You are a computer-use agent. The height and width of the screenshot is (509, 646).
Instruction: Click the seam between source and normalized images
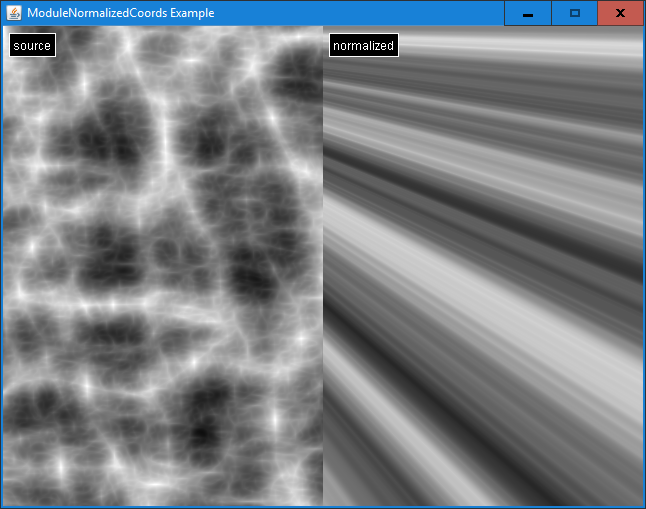pyautogui.click(x=323, y=265)
